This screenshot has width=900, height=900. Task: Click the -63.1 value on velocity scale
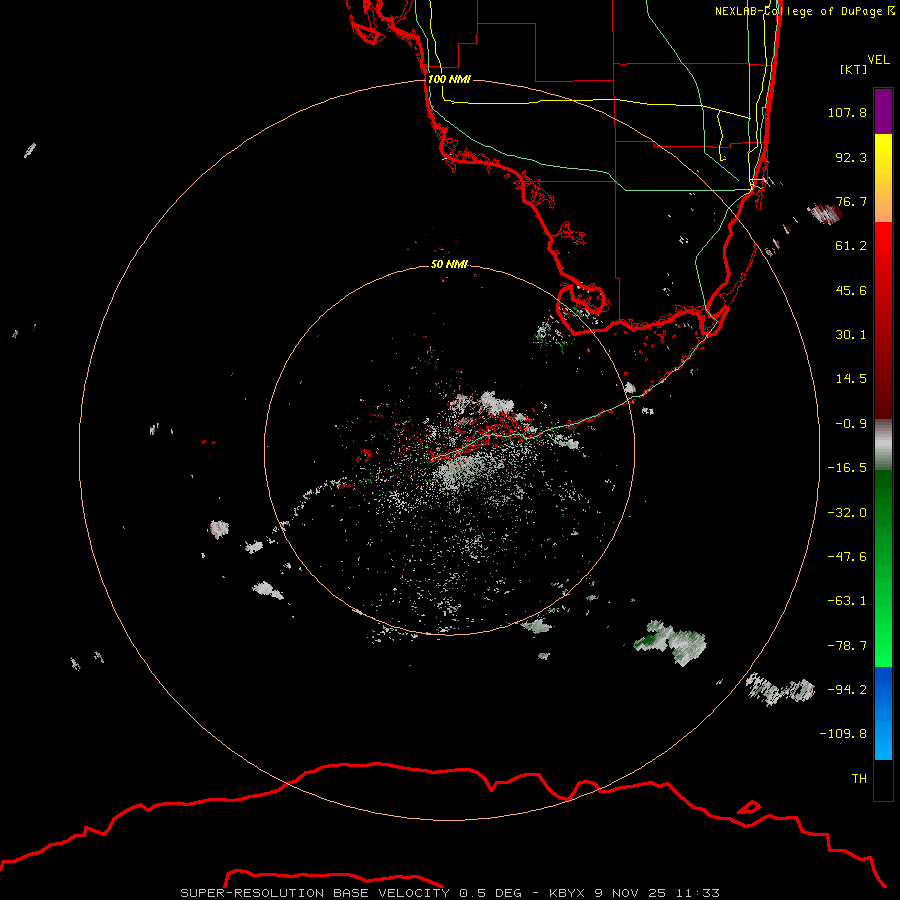point(847,601)
